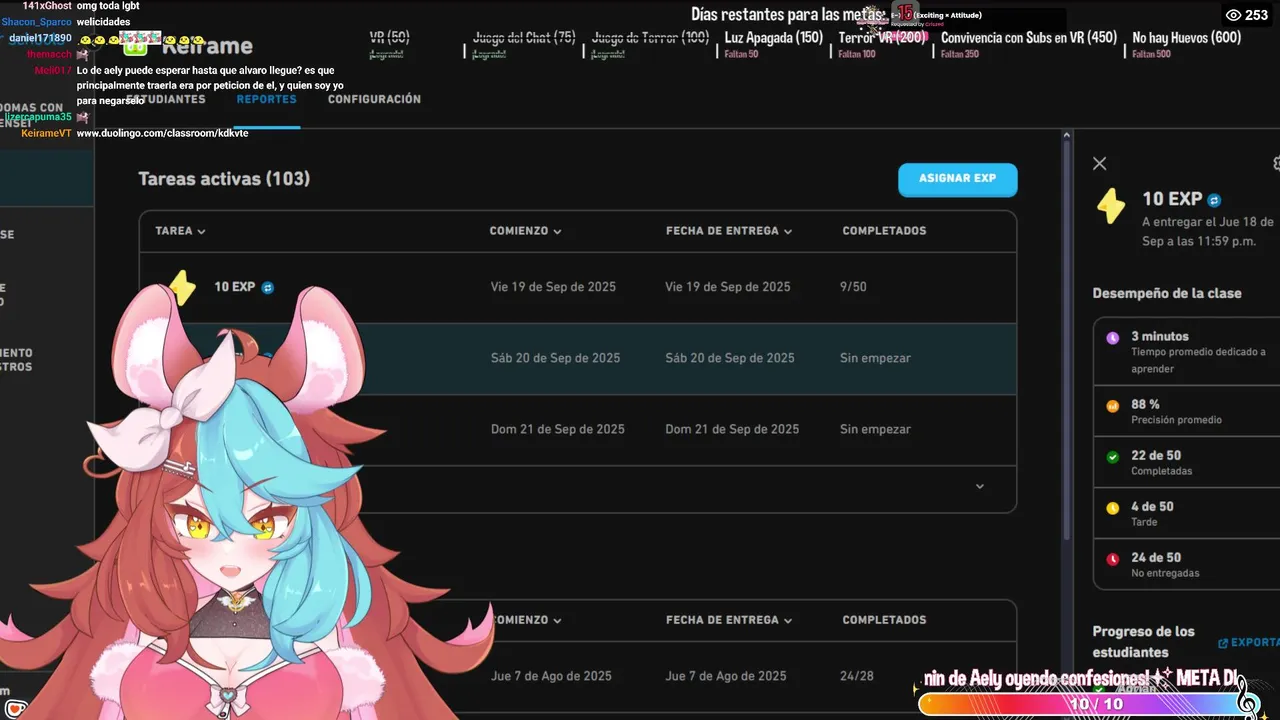1280x720 pixels.
Task: Click the ASIGNAR EXP button
Action: coord(957,179)
